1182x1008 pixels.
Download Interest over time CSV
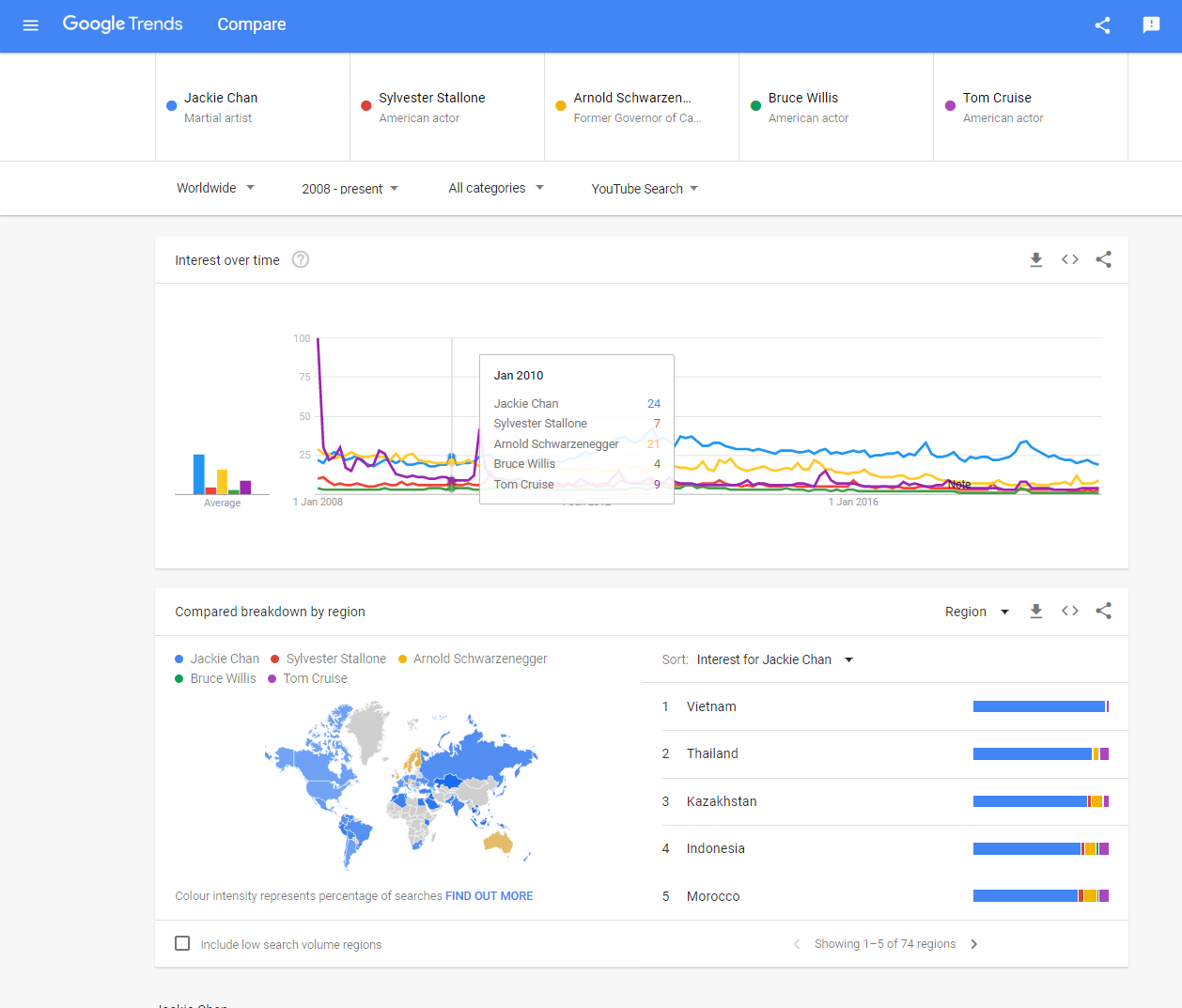pyautogui.click(x=1036, y=259)
